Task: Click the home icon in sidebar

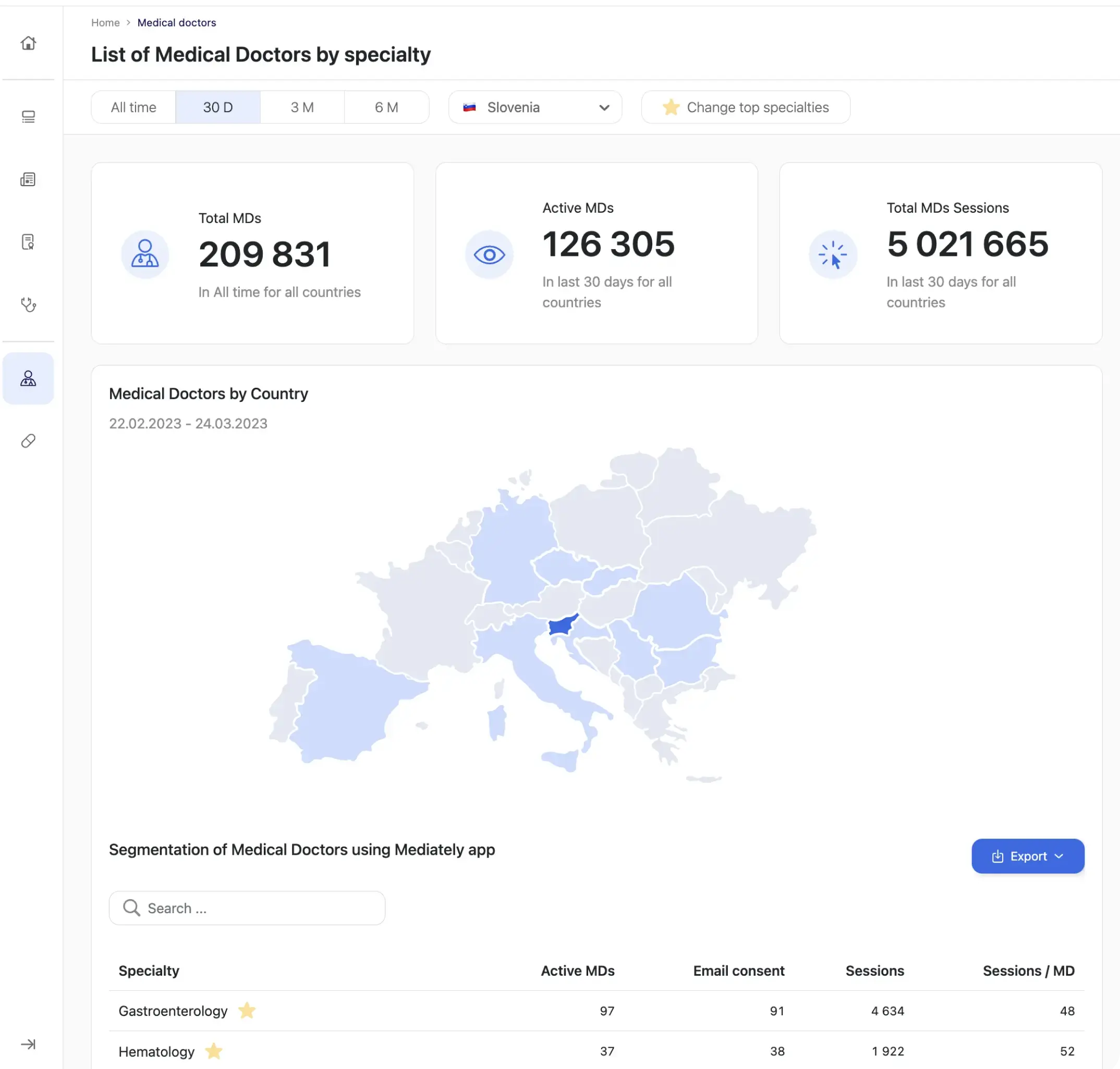Action: [x=28, y=43]
